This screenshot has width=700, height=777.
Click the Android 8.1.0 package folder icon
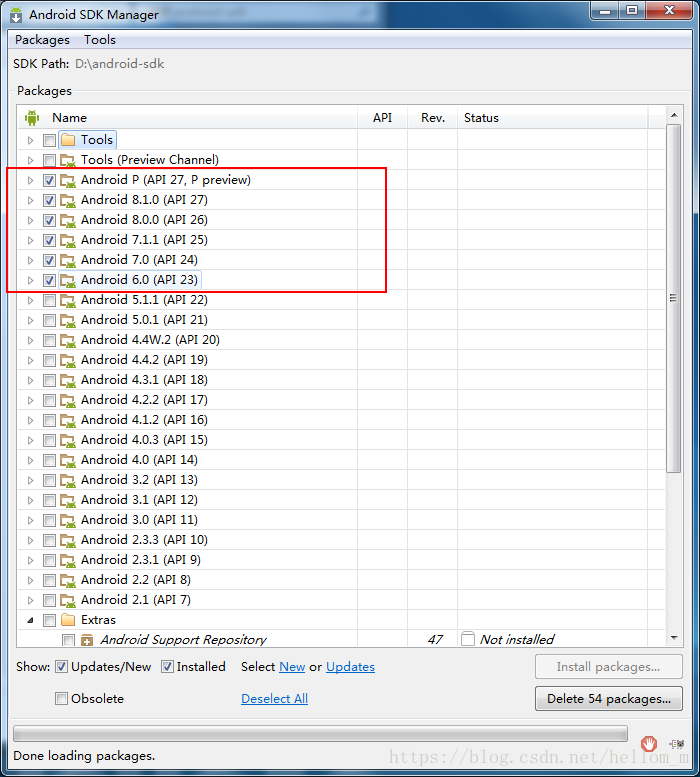coord(68,200)
